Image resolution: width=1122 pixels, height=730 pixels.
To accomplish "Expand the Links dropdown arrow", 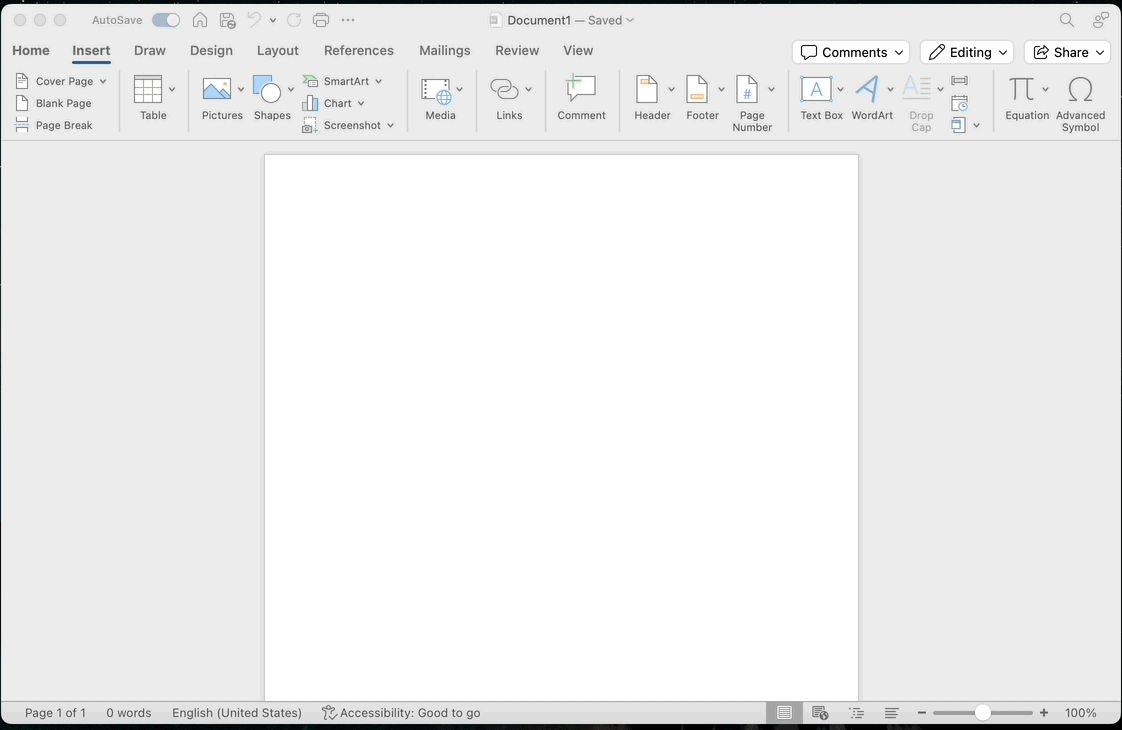I will click(528, 89).
